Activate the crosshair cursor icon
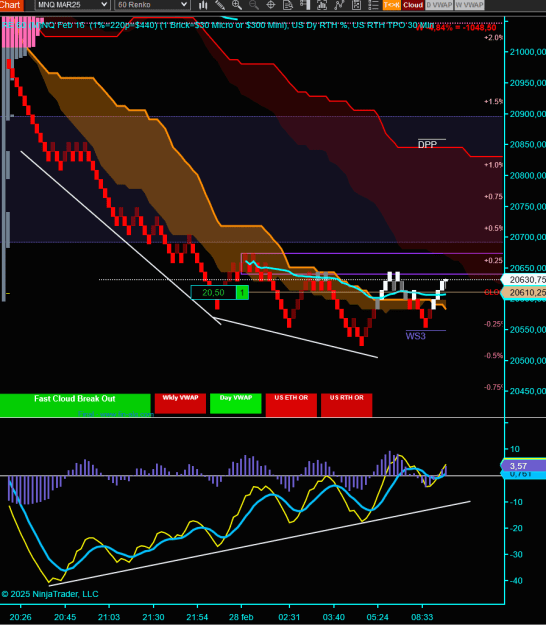This screenshot has height=625, width=546. [271, 5]
